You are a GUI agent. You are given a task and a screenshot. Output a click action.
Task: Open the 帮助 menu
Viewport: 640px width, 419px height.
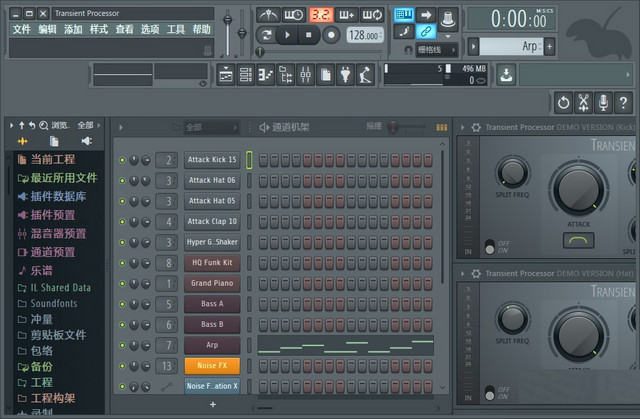tap(201, 29)
